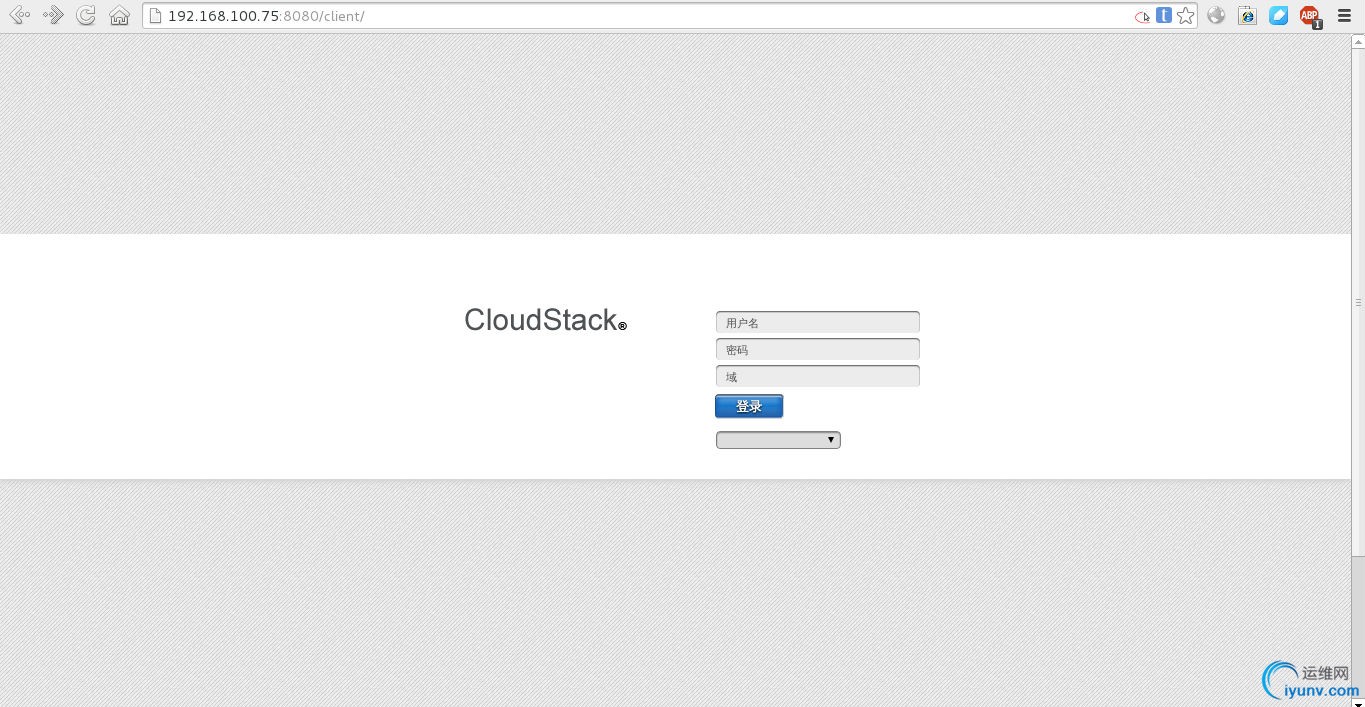The width and height of the screenshot is (1365, 707).
Task: Click the 密码 password field
Action: pos(818,349)
